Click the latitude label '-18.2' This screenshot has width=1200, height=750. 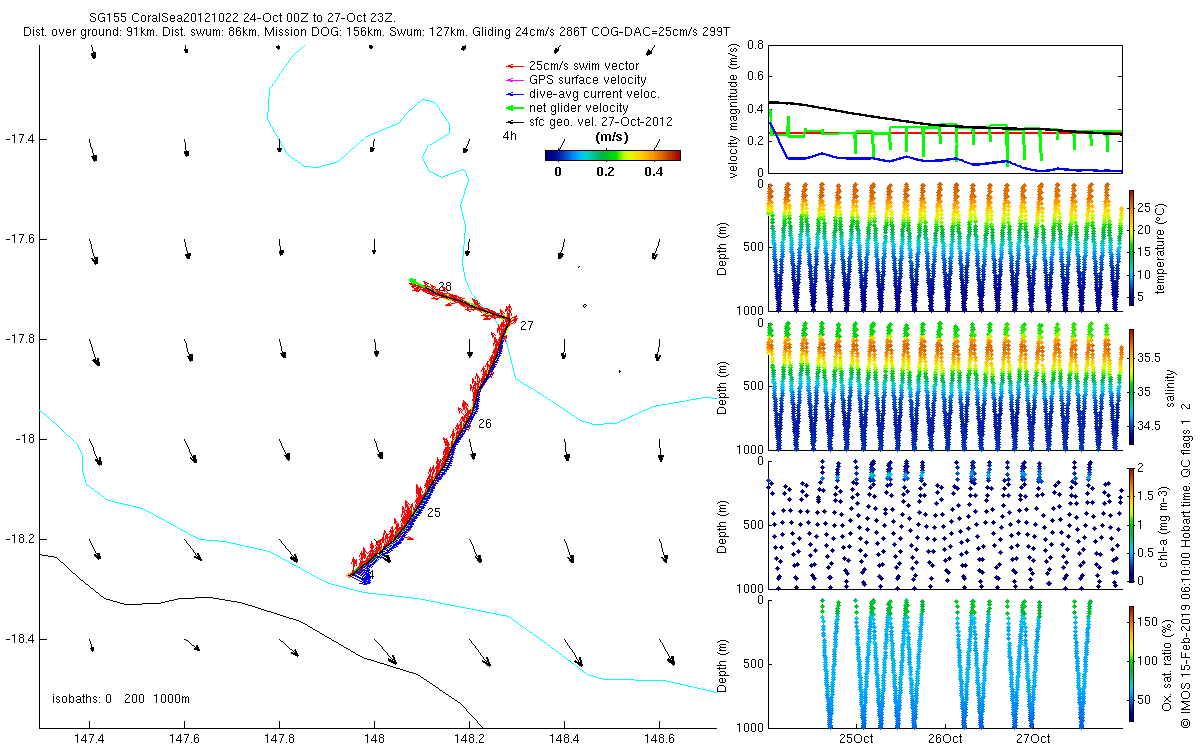(19, 539)
